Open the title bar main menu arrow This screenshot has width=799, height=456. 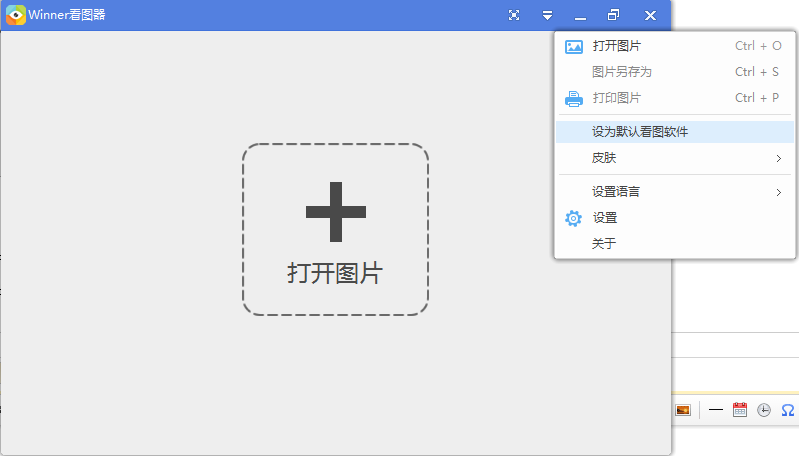tap(547, 15)
